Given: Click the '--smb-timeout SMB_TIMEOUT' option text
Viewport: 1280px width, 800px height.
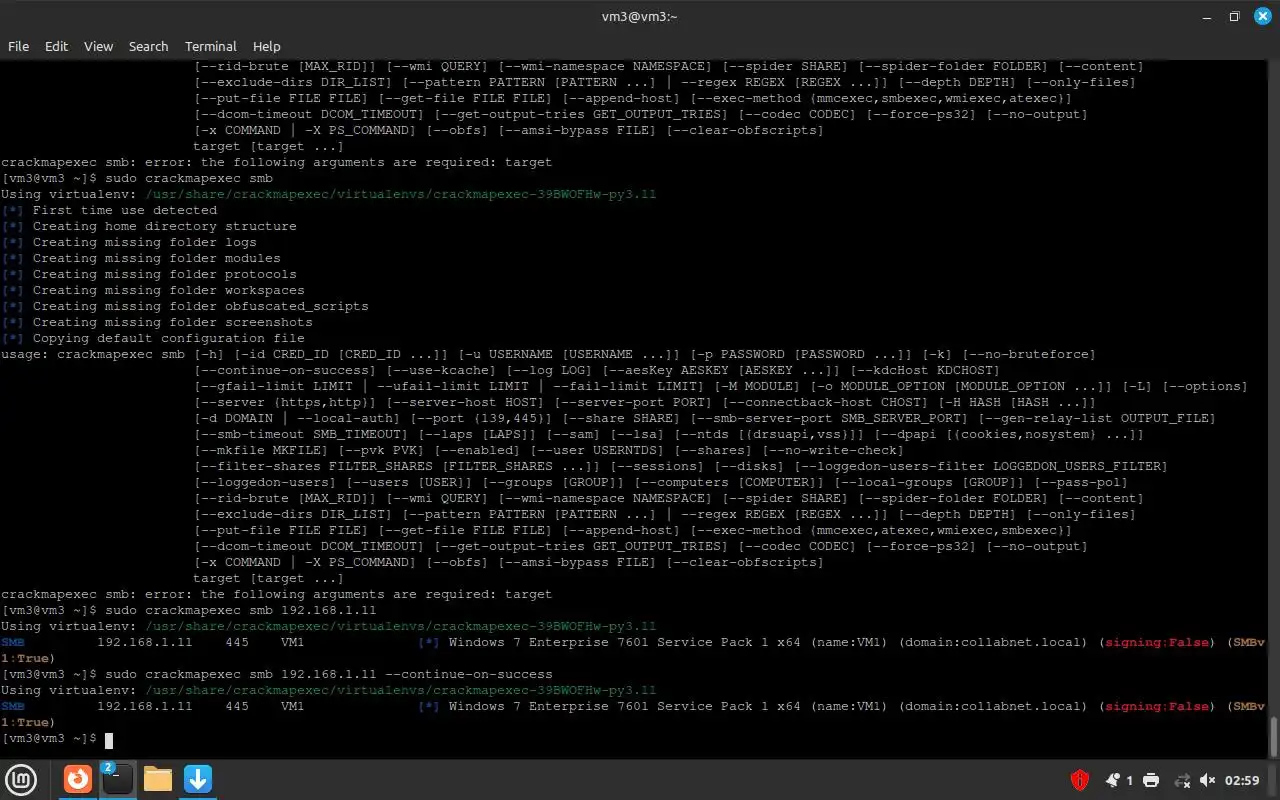Looking at the screenshot, I should coord(302,434).
